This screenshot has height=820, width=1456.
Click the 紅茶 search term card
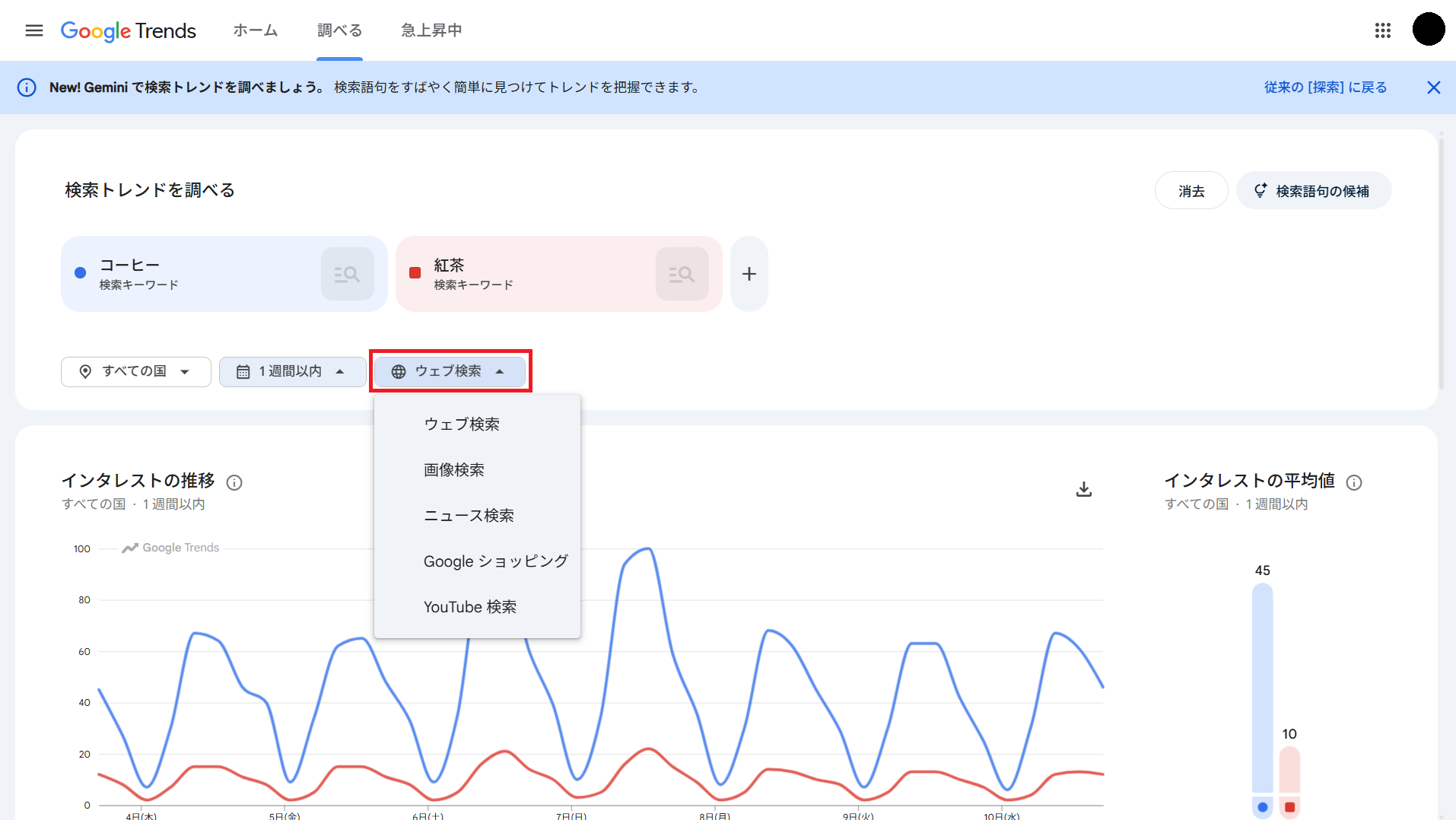click(558, 274)
